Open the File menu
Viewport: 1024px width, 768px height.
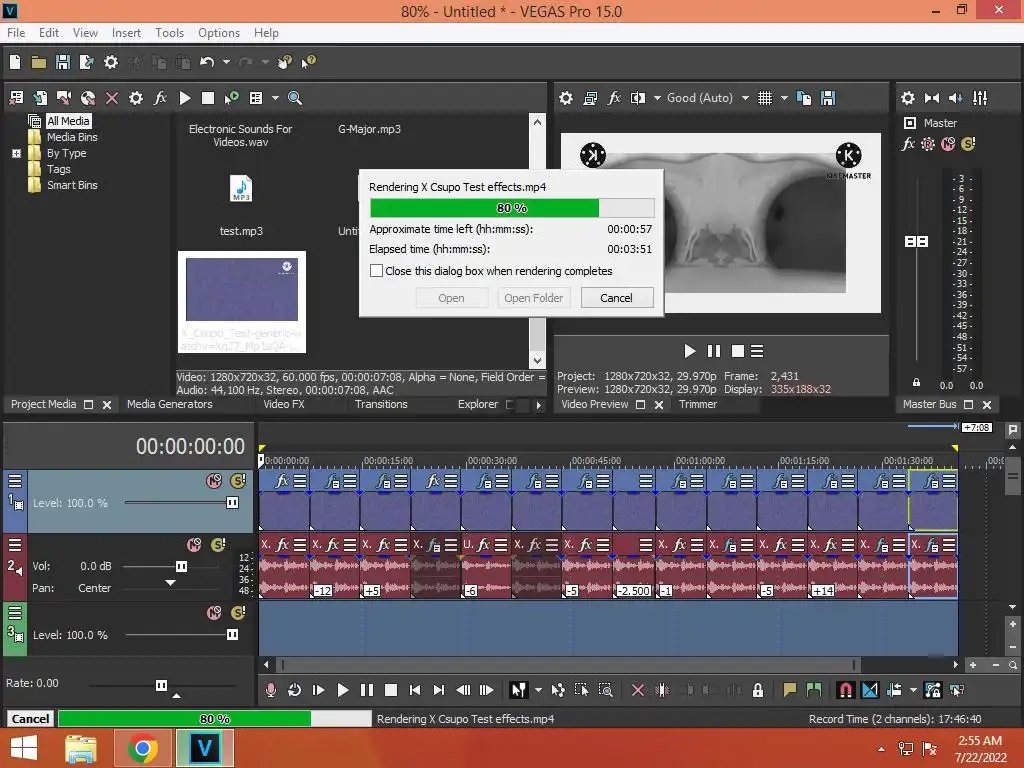16,33
